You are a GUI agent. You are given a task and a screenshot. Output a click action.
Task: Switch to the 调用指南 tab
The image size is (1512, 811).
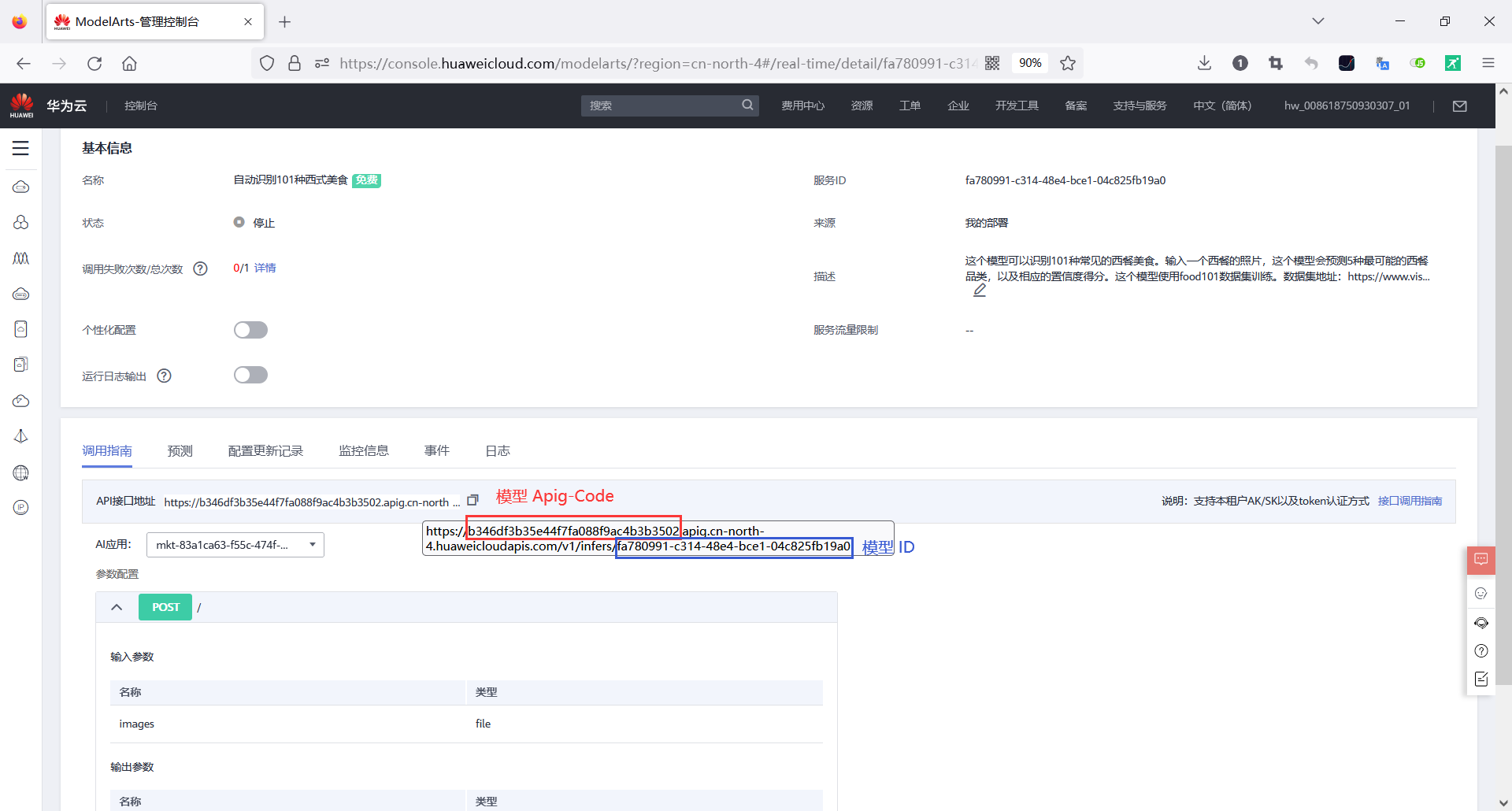tap(107, 451)
